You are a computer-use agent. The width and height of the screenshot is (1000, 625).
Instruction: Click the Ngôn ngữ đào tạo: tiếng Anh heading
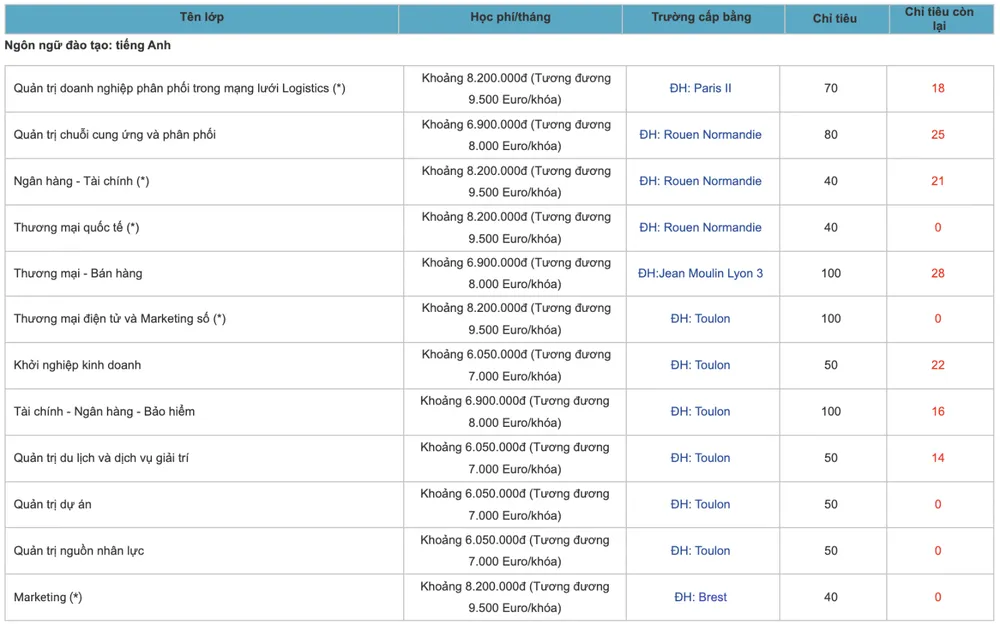tap(88, 46)
